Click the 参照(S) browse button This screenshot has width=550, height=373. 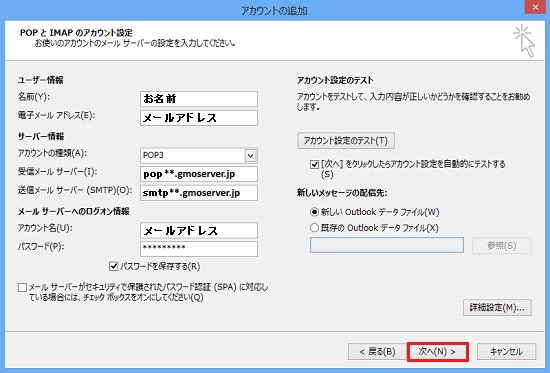[502, 246]
